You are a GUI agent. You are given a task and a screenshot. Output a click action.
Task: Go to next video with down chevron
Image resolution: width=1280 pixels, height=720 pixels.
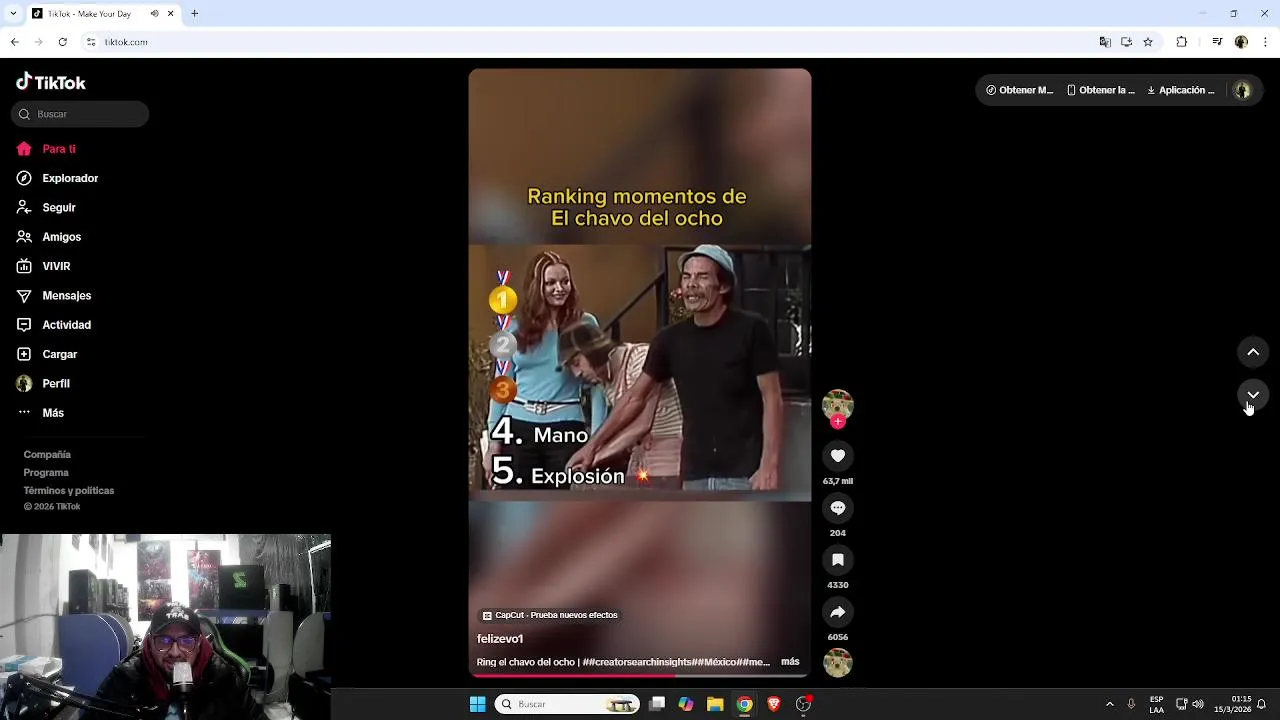(x=1253, y=395)
